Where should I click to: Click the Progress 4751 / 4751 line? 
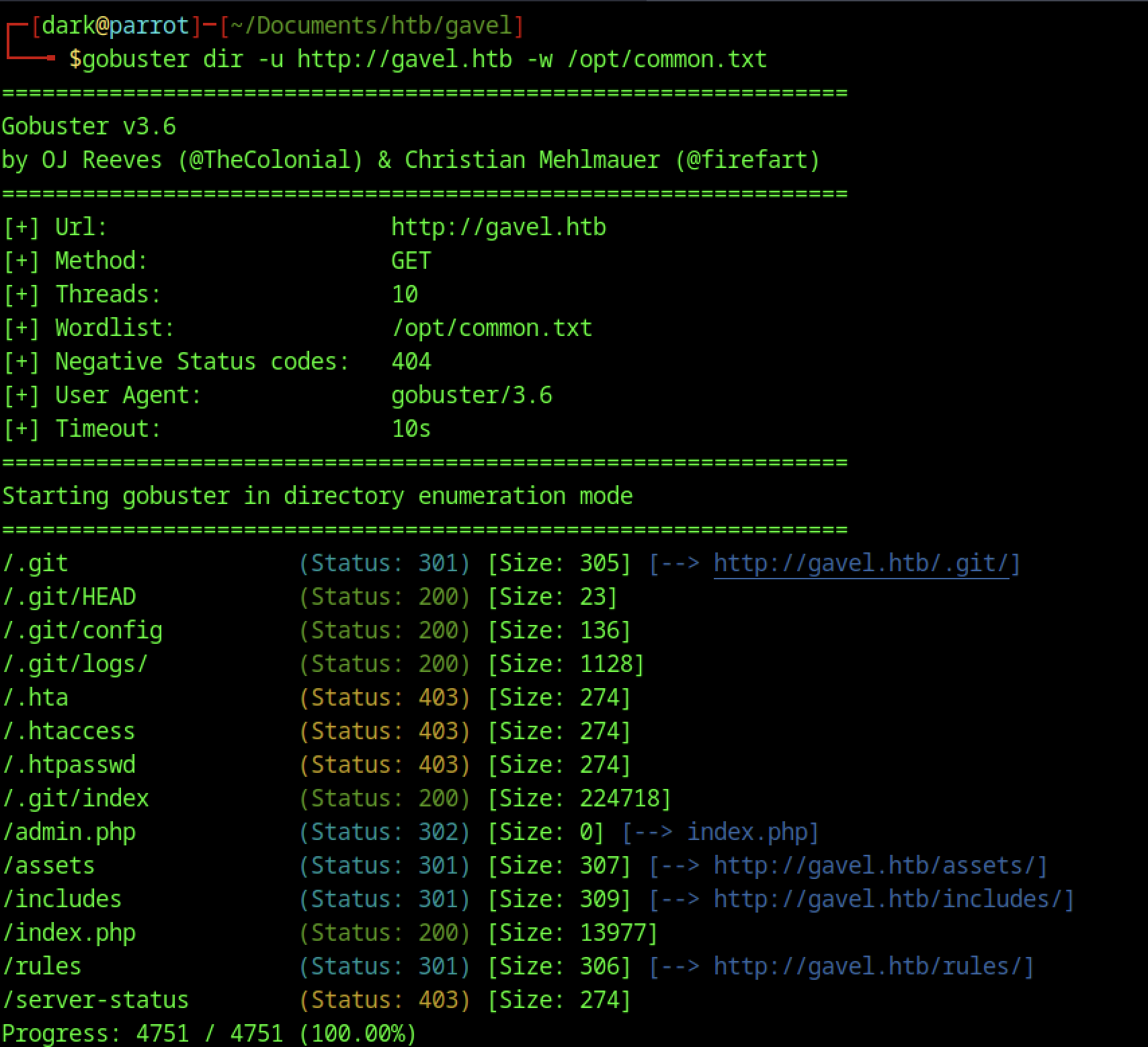coord(209,1033)
